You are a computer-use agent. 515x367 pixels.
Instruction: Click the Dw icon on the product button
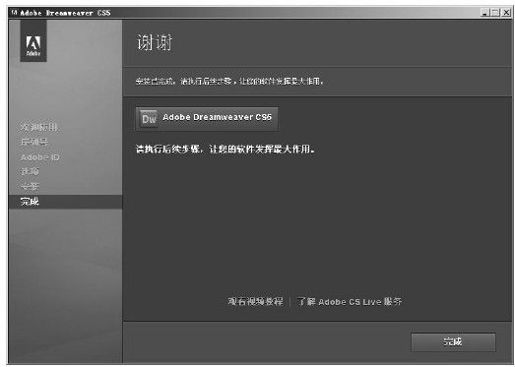click(x=149, y=118)
